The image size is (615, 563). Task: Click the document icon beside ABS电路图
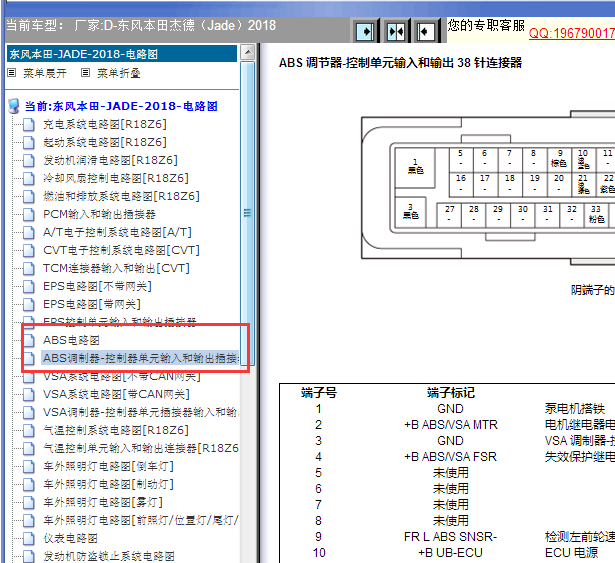pyautogui.click(x=29, y=341)
